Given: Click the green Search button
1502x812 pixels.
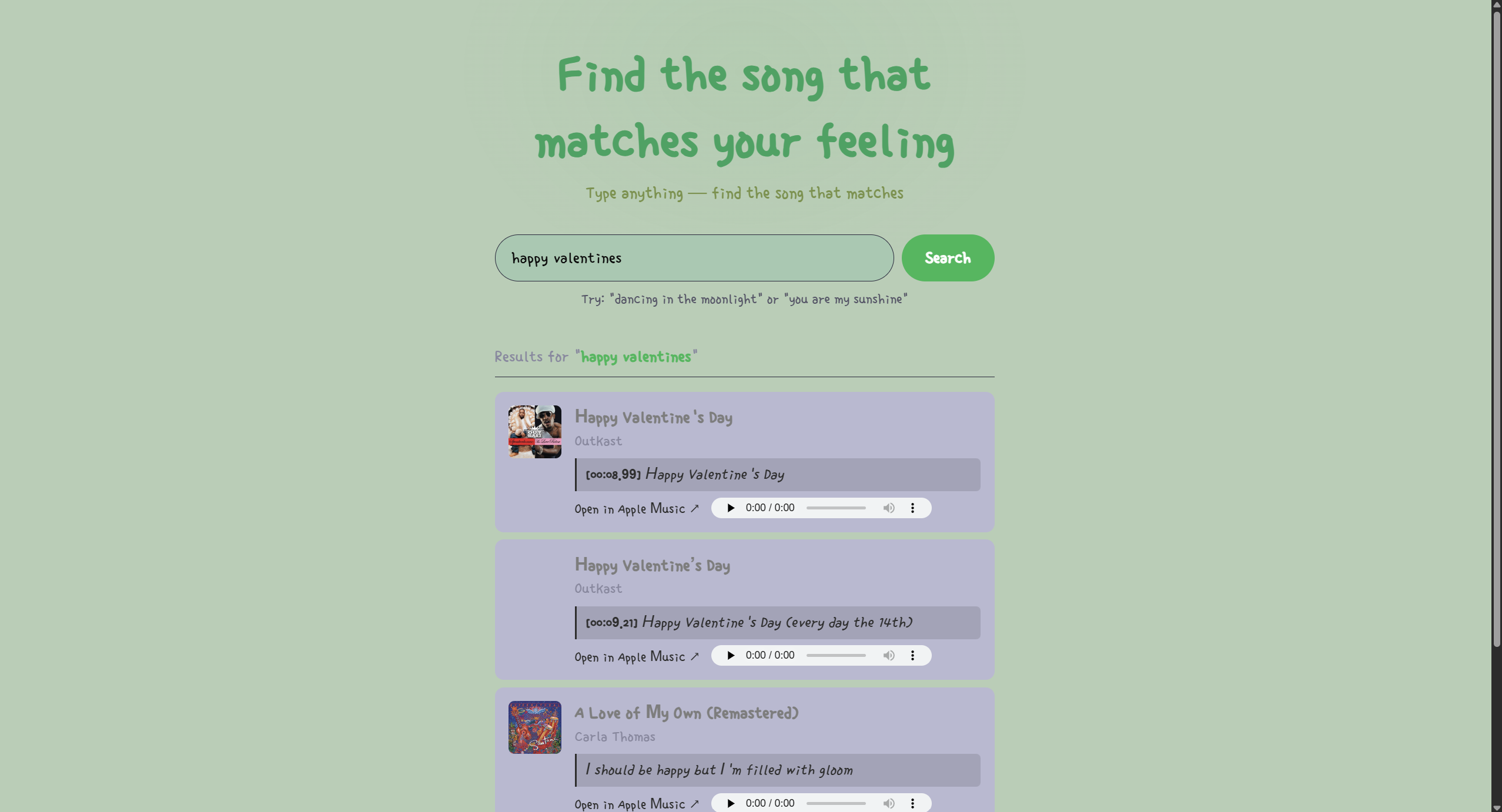Looking at the screenshot, I should 947,258.
